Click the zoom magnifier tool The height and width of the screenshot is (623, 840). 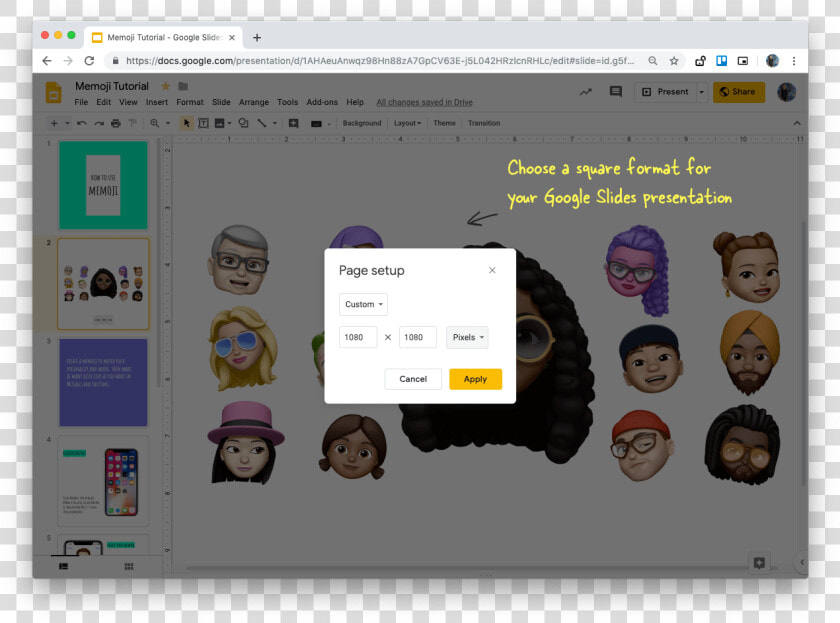[155, 123]
